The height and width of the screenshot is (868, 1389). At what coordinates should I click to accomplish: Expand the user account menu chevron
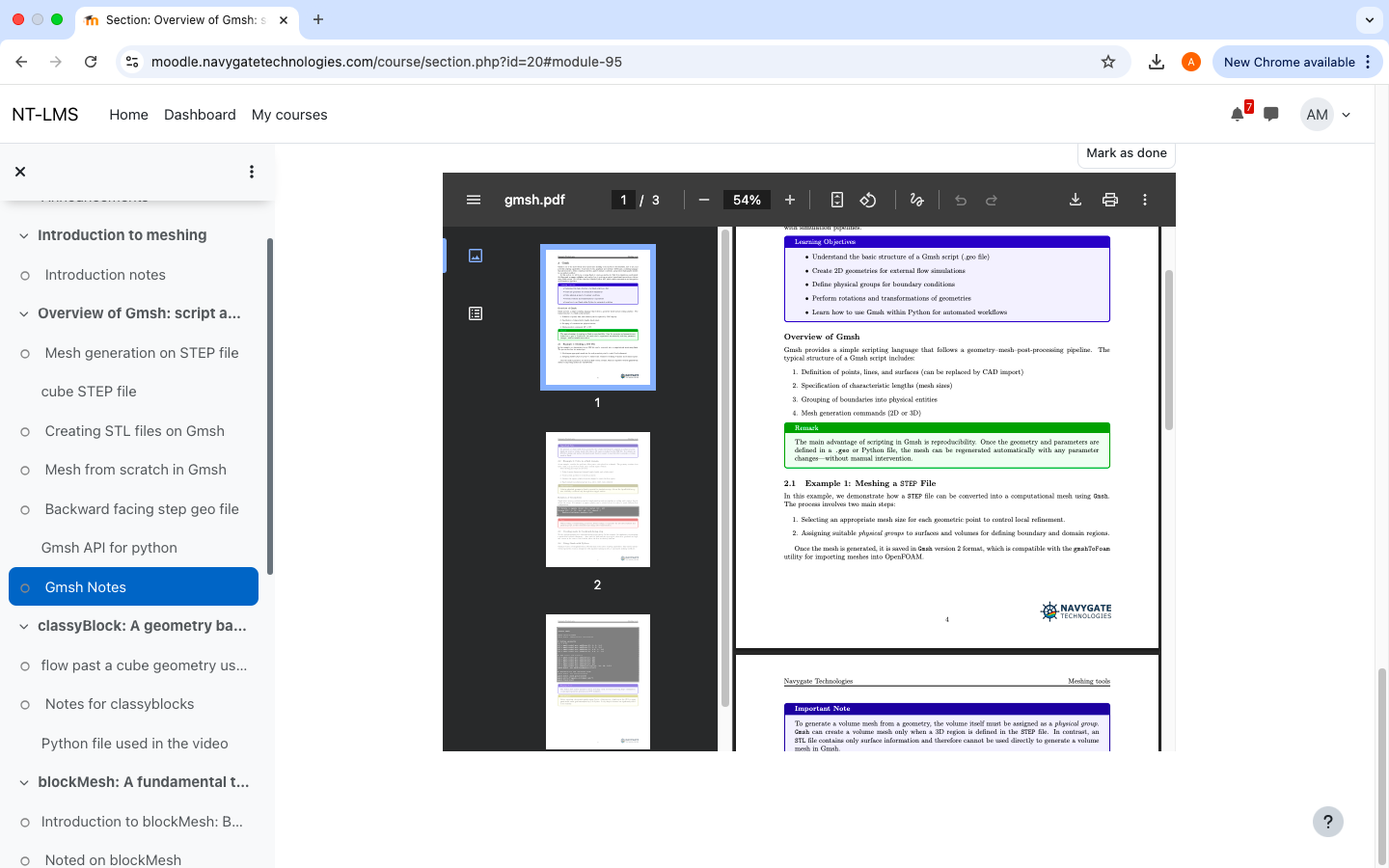1346,114
